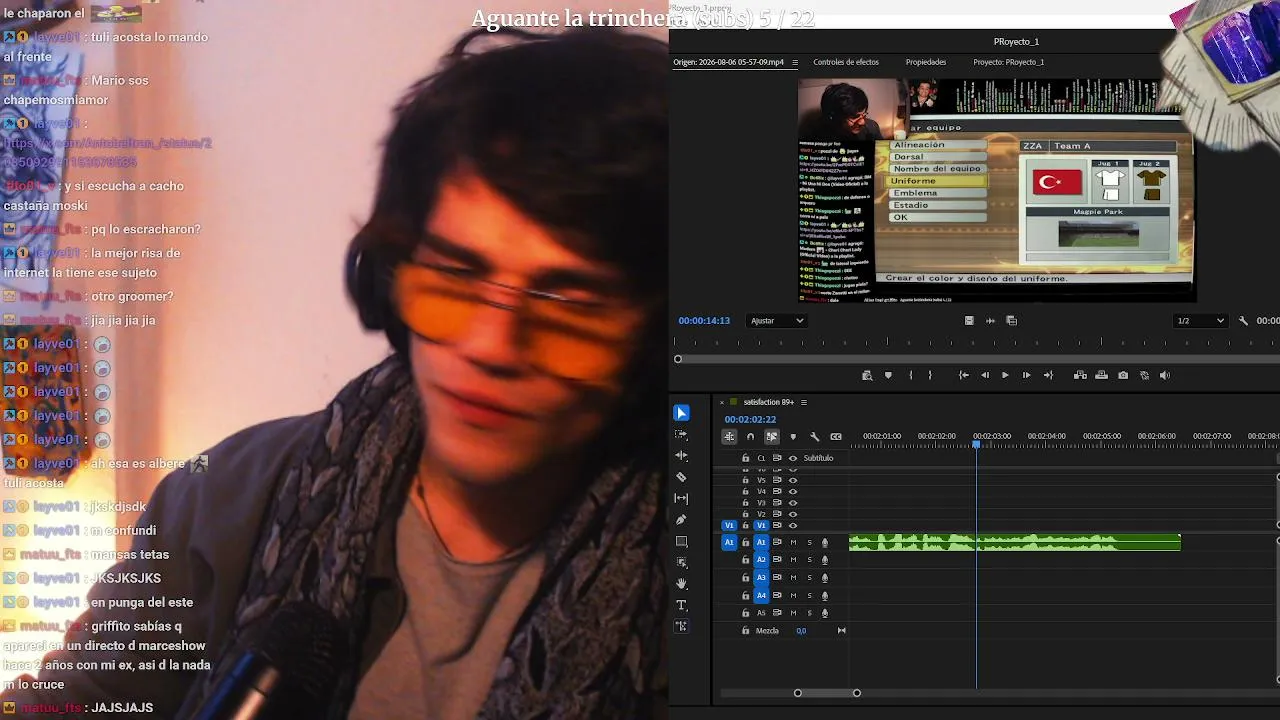Click the drag audio only waveform icon

(x=990, y=321)
